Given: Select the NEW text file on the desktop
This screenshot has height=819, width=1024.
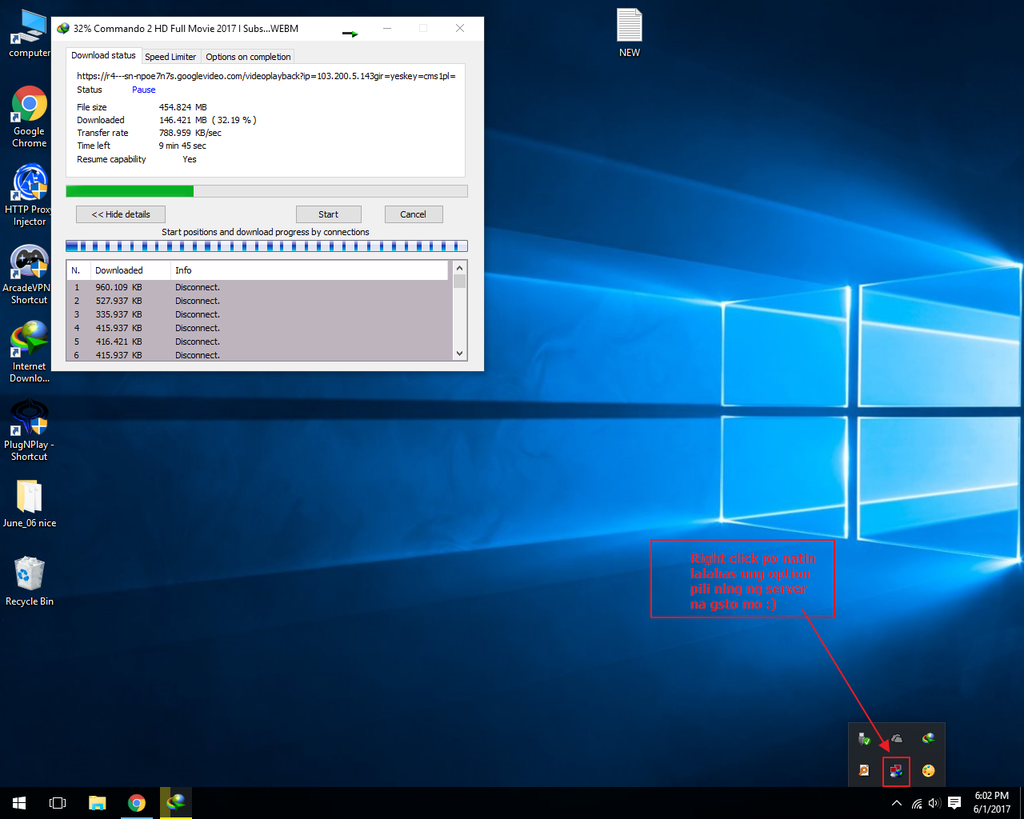Looking at the screenshot, I should pos(629,33).
